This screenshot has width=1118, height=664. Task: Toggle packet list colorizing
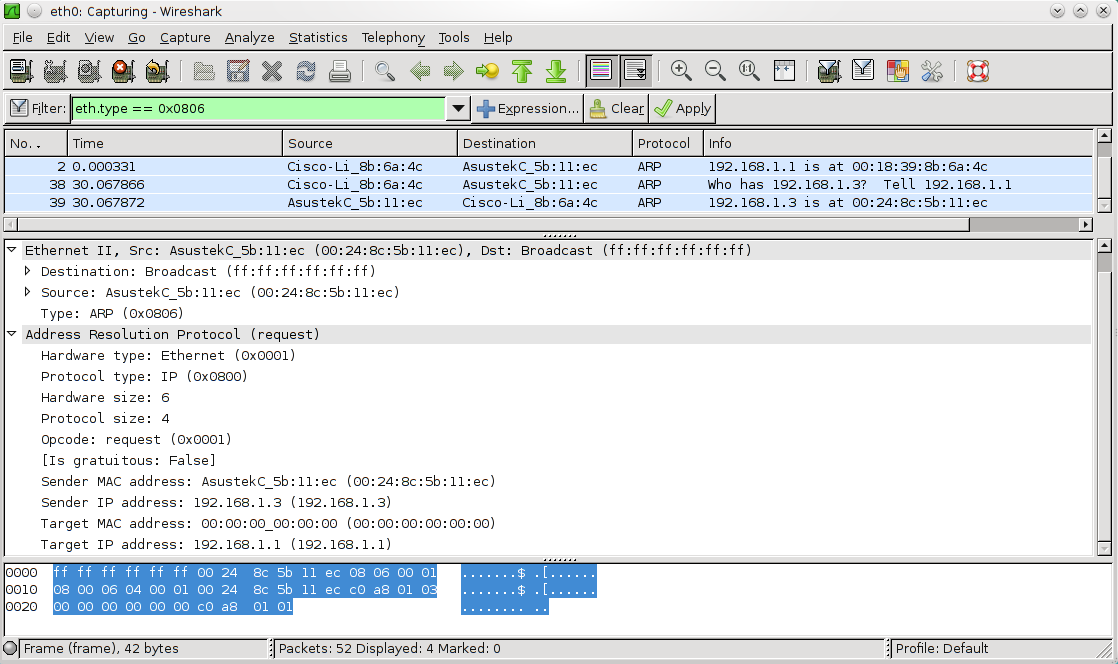click(601, 71)
